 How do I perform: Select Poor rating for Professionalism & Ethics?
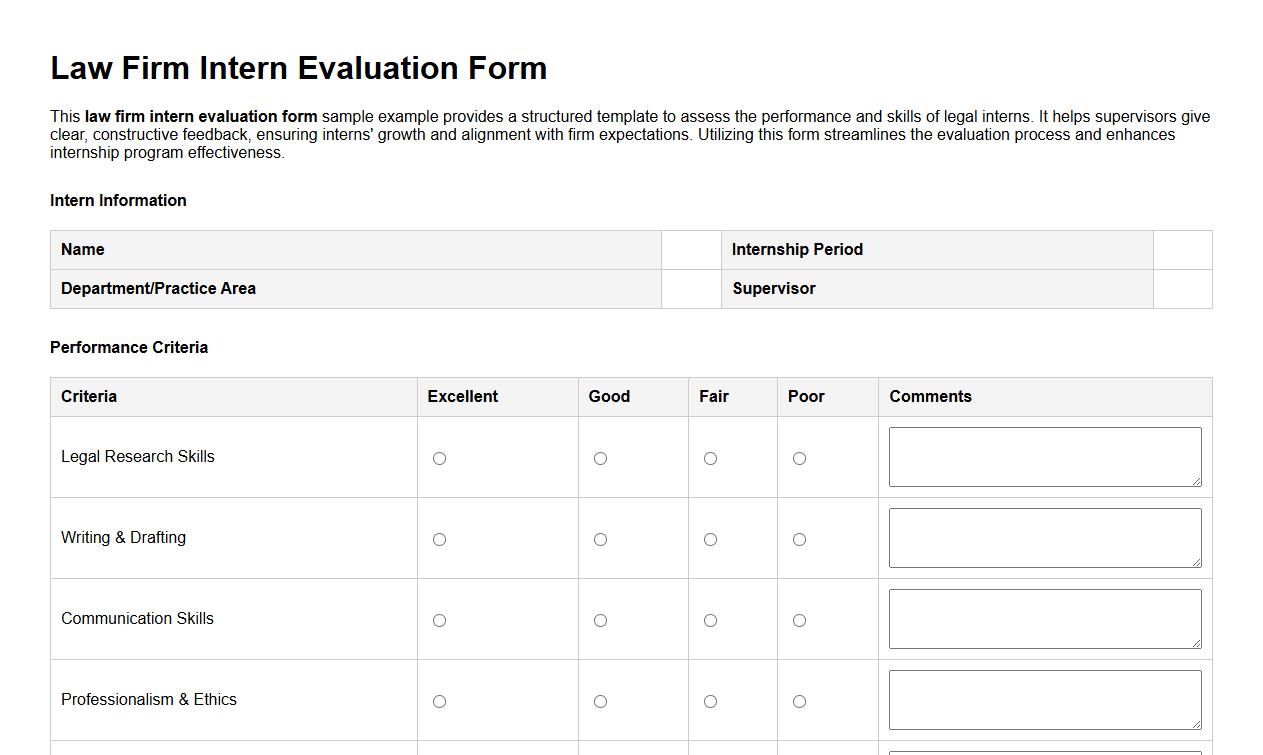799,701
